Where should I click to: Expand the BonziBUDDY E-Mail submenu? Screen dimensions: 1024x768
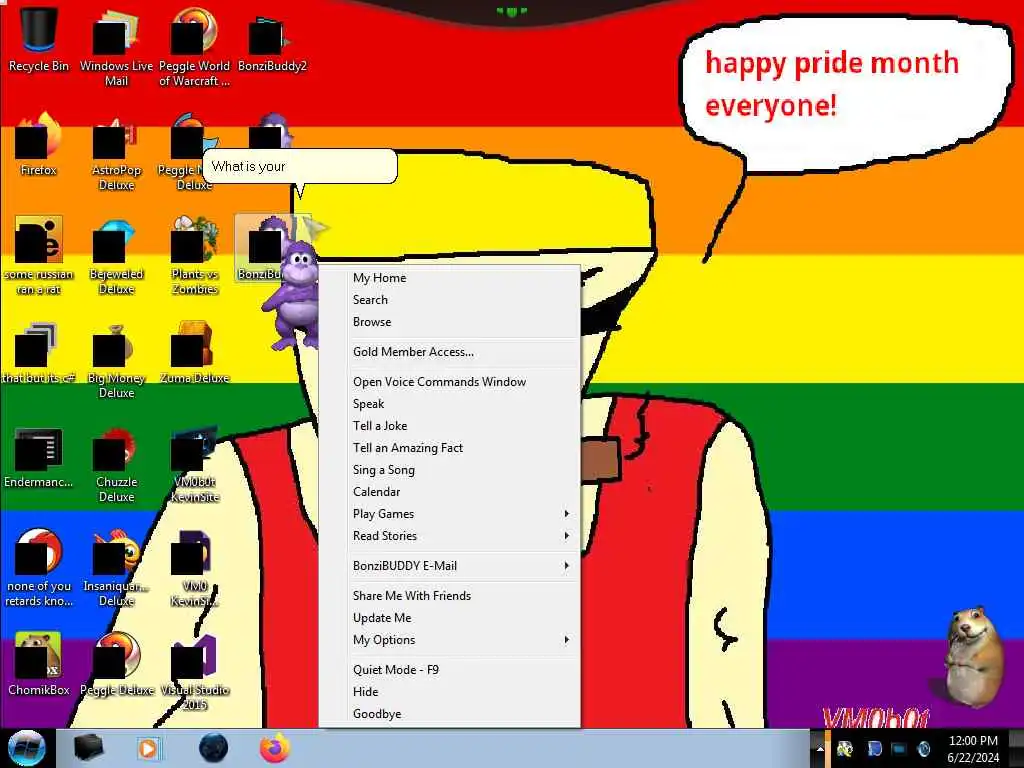pyautogui.click(x=461, y=566)
